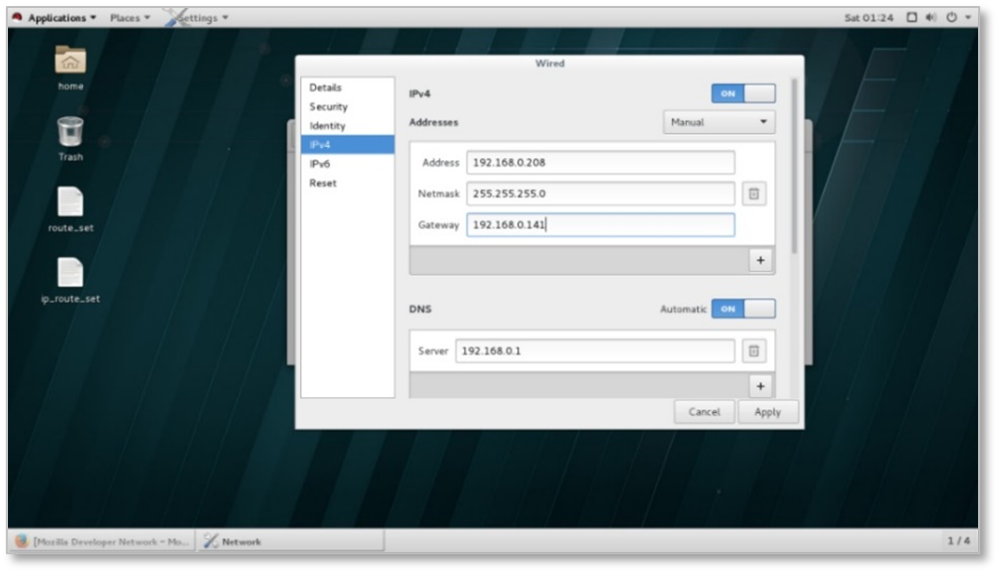Image resolution: width=999 pixels, height=573 pixels.
Task: Open the Places menu
Action: [x=129, y=18]
